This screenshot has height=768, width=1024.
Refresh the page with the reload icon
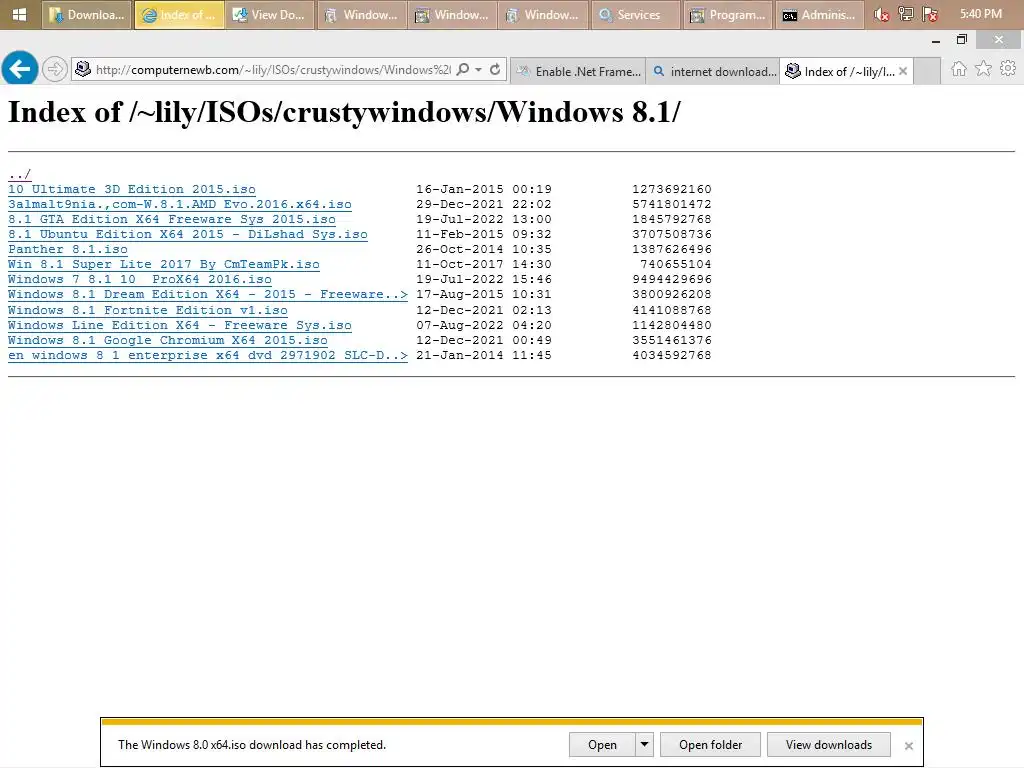(x=495, y=69)
